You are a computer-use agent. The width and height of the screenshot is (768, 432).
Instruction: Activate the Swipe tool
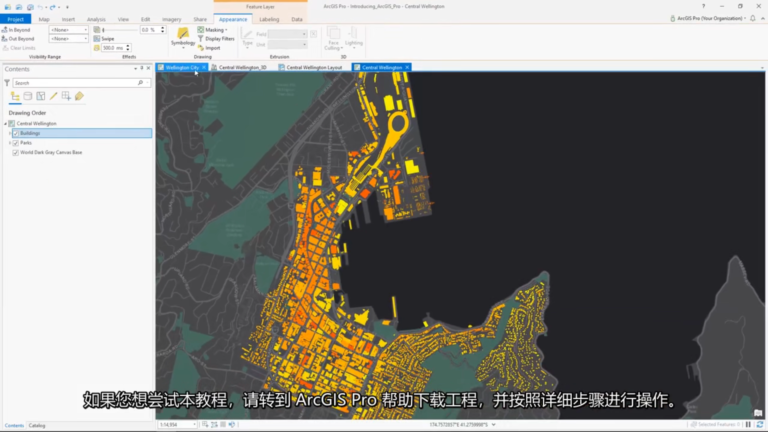point(104,39)
